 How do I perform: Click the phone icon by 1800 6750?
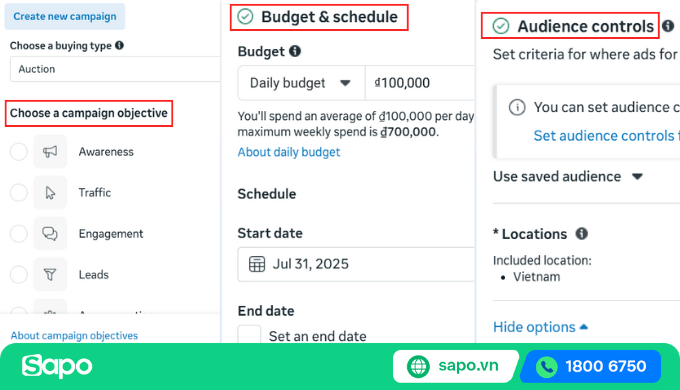tap(546, 367)
